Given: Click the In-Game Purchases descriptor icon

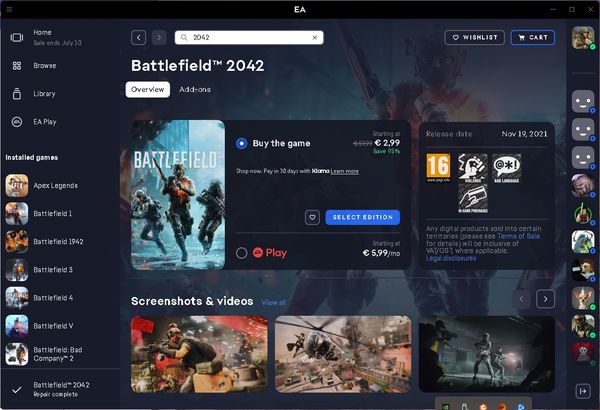Looking at the screenshot, I should pos(473,198).
